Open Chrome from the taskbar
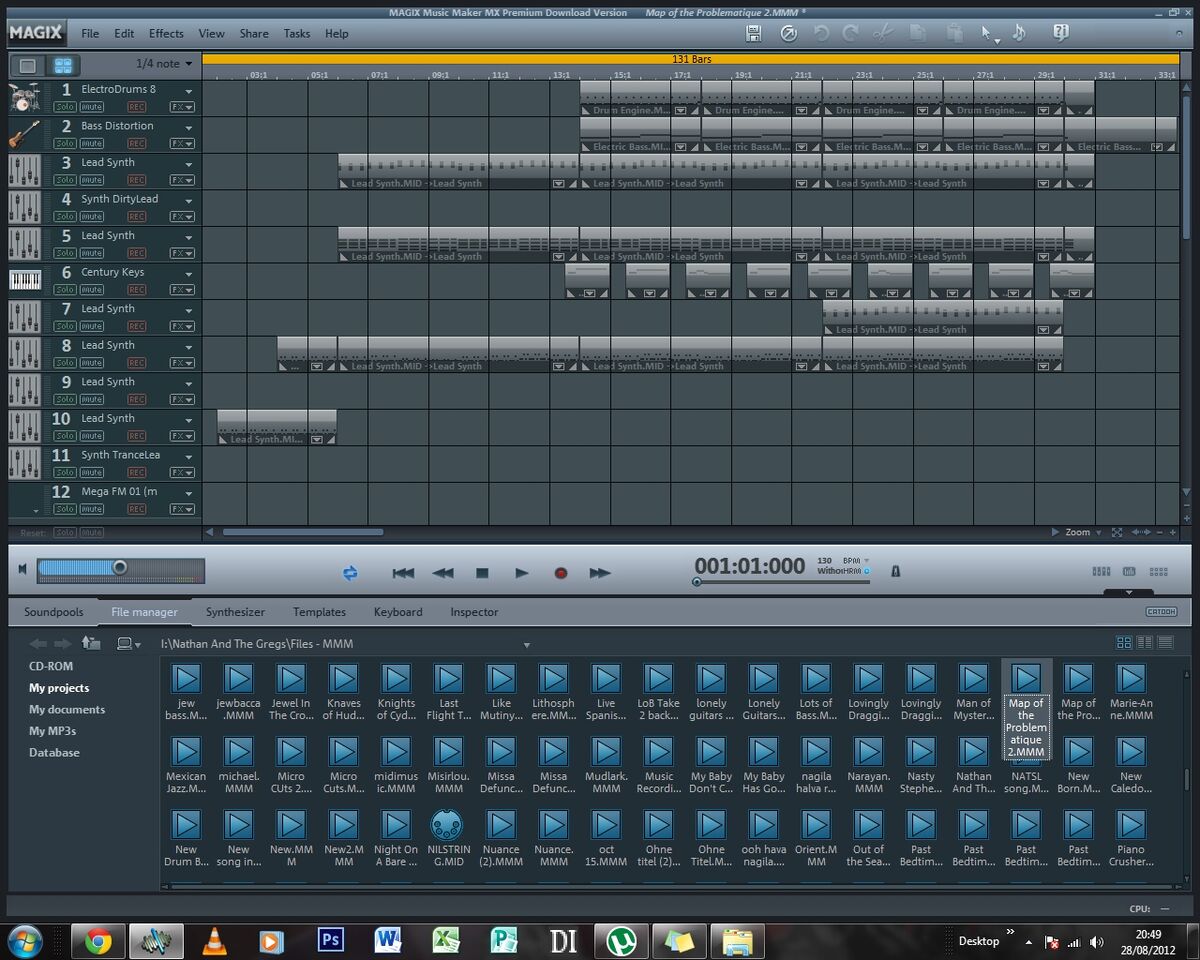Image resolution: width=1200 pixels, height=960 pixels. (x=98, y=941)
